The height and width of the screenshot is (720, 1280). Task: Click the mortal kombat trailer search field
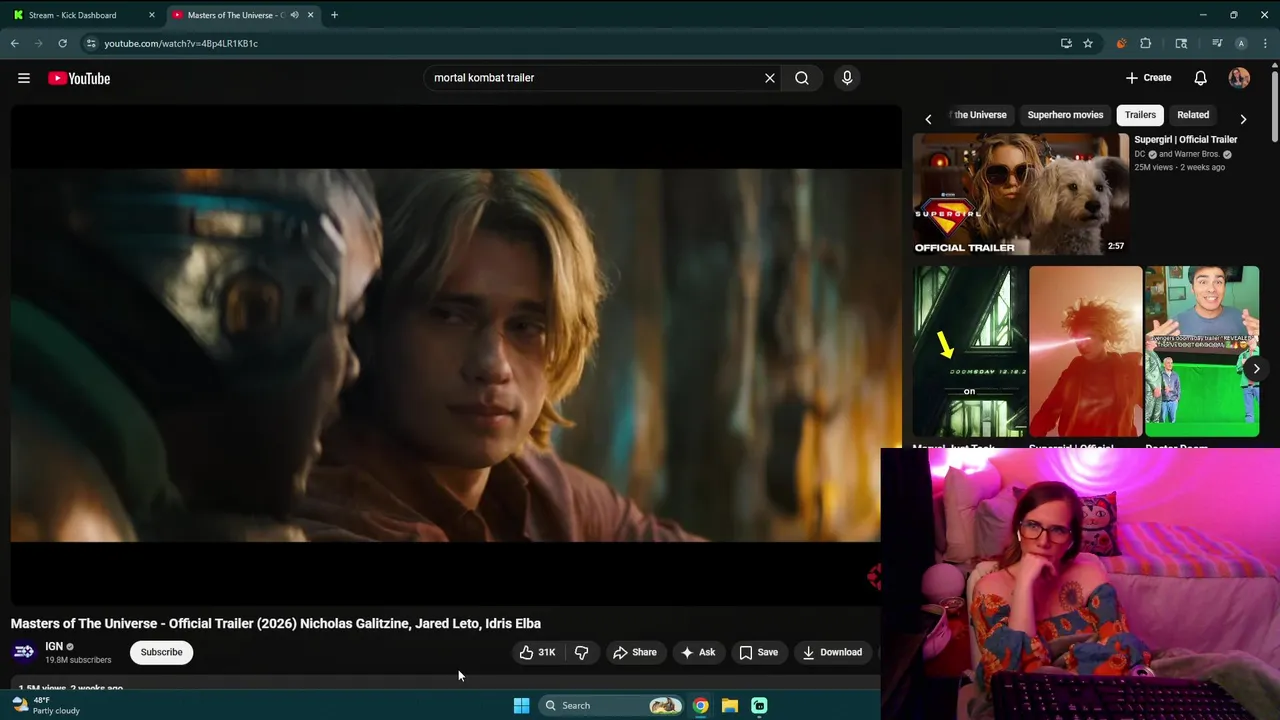coord(595,78)
